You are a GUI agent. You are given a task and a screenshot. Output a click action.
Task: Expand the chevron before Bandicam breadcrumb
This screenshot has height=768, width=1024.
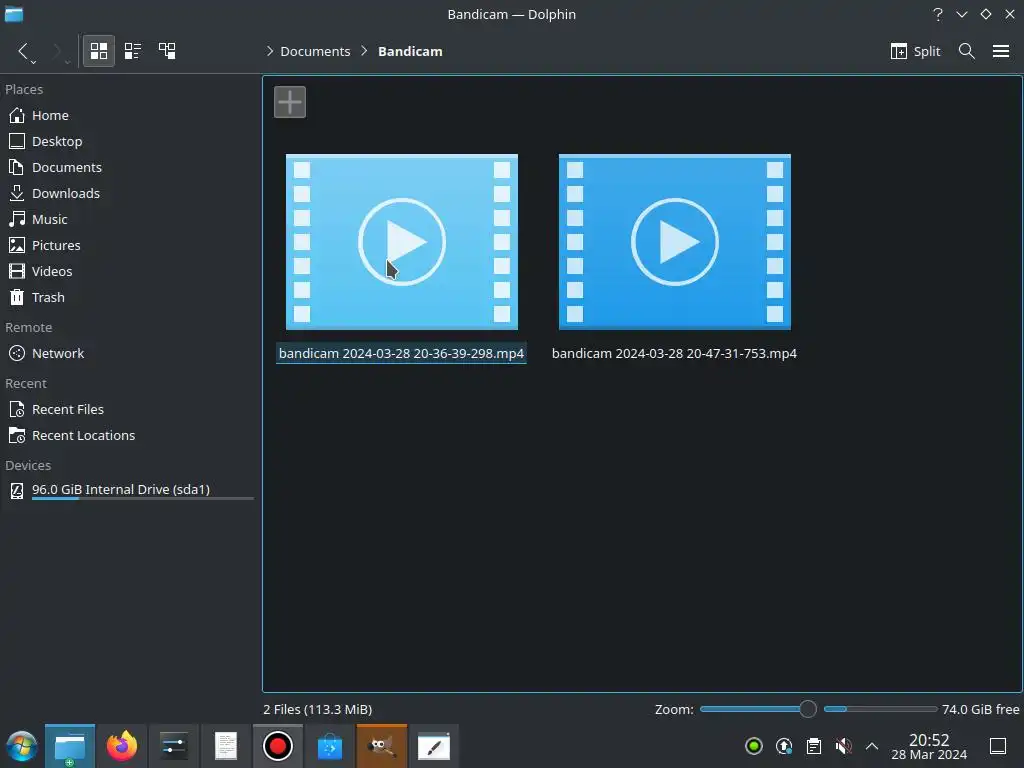pos(364,51)
